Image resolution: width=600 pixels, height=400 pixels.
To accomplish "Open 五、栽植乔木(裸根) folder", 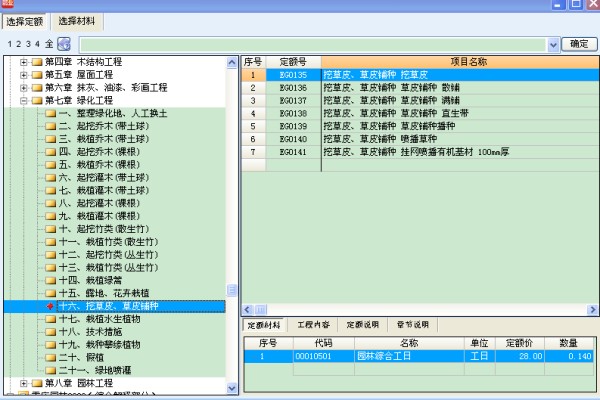I will point(99,165).
